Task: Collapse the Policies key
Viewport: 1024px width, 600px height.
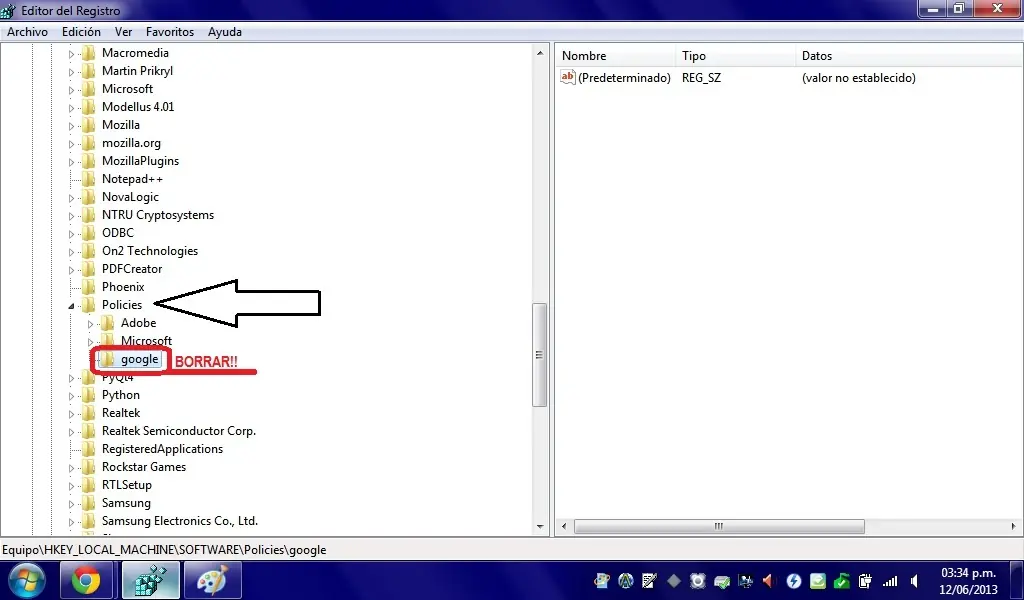Action: coord(71,305)
